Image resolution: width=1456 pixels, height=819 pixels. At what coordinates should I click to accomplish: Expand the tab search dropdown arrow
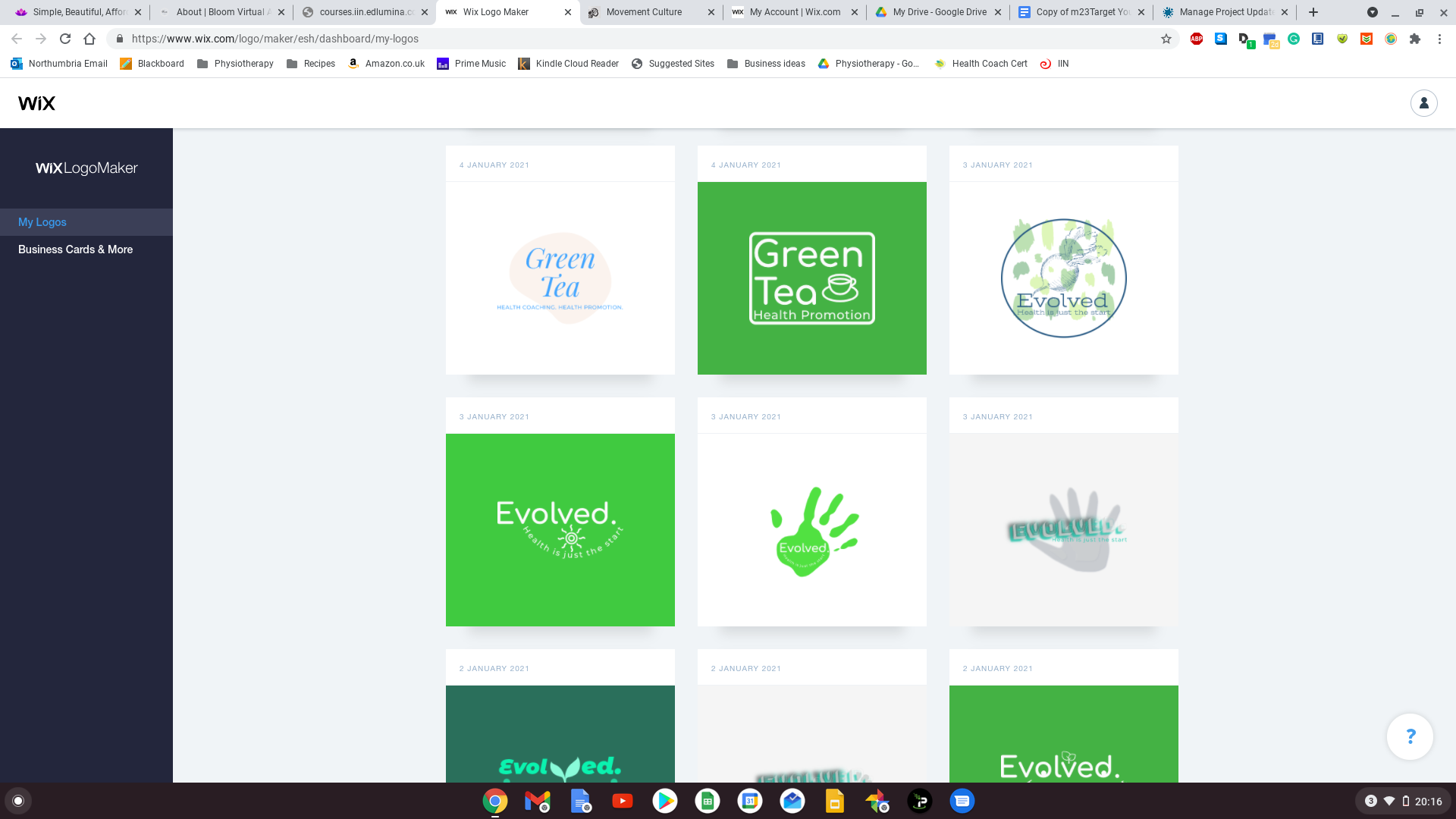1372,12
